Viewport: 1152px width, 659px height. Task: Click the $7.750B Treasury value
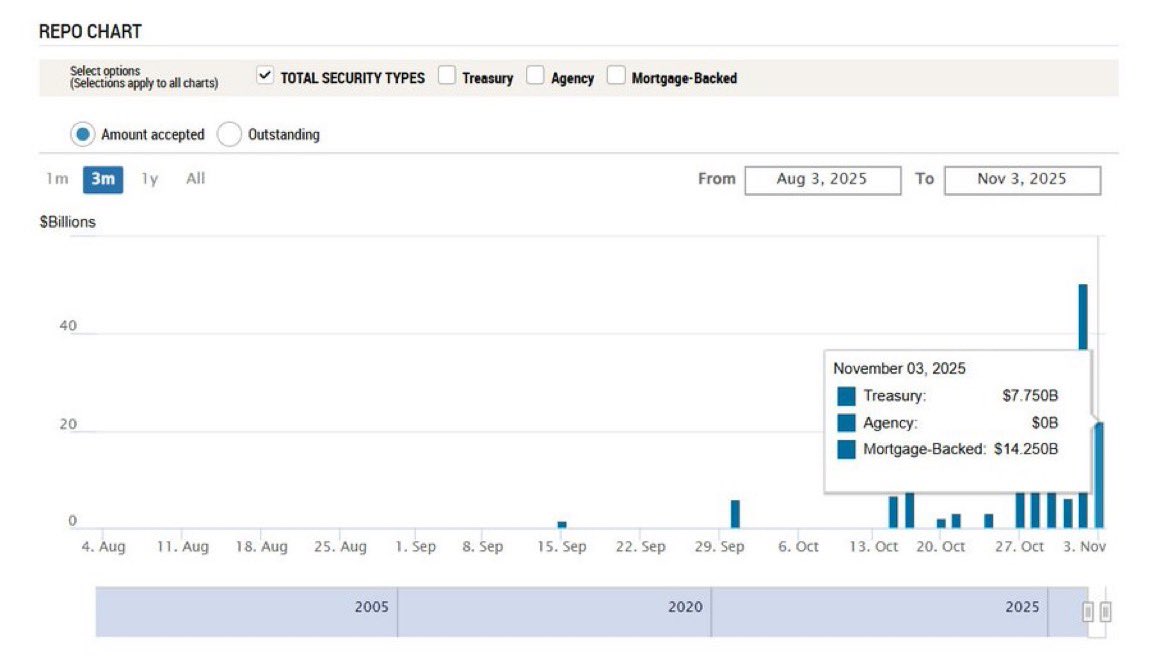[1030, 396]
